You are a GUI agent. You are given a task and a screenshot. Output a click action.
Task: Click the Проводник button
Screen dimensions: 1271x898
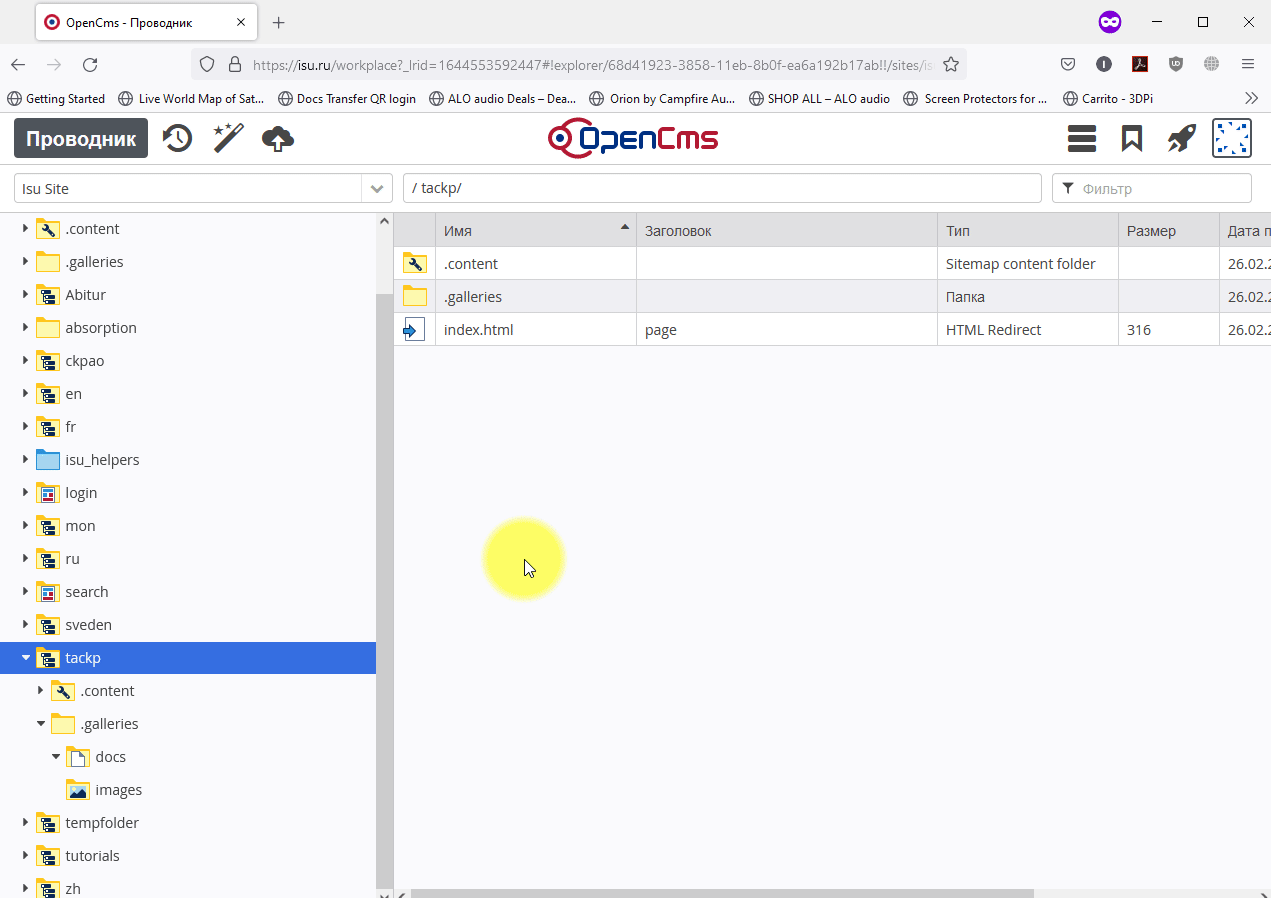point(81,138)
